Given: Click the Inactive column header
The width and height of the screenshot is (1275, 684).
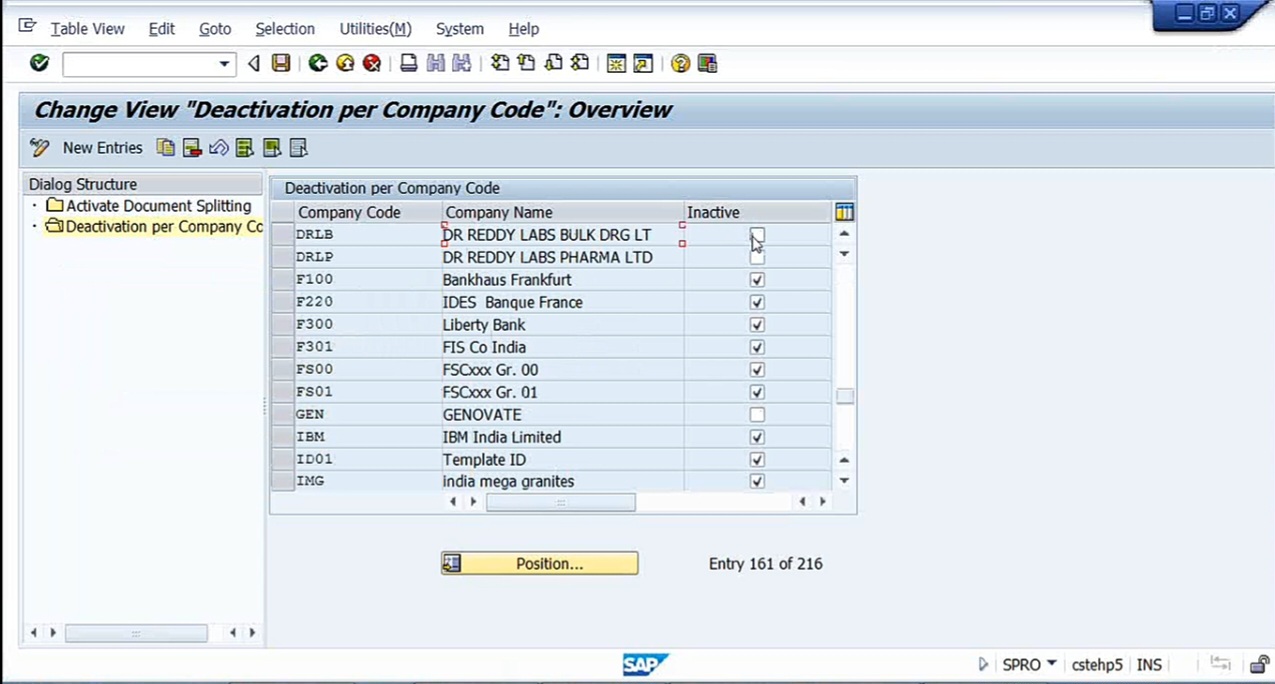Looking at the screenshot, I should pos(758,212).
